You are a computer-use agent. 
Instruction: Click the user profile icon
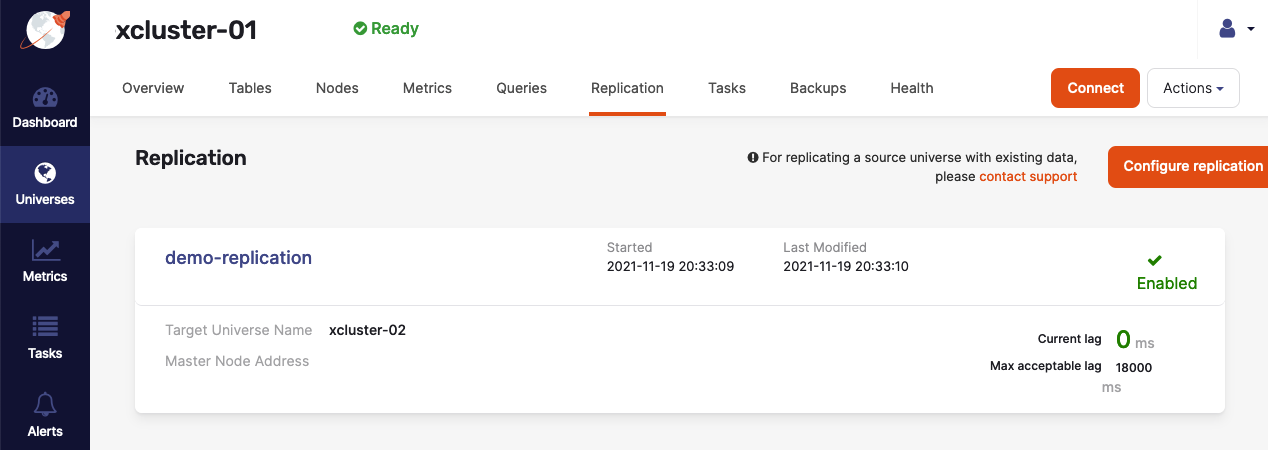point(1228,29)
